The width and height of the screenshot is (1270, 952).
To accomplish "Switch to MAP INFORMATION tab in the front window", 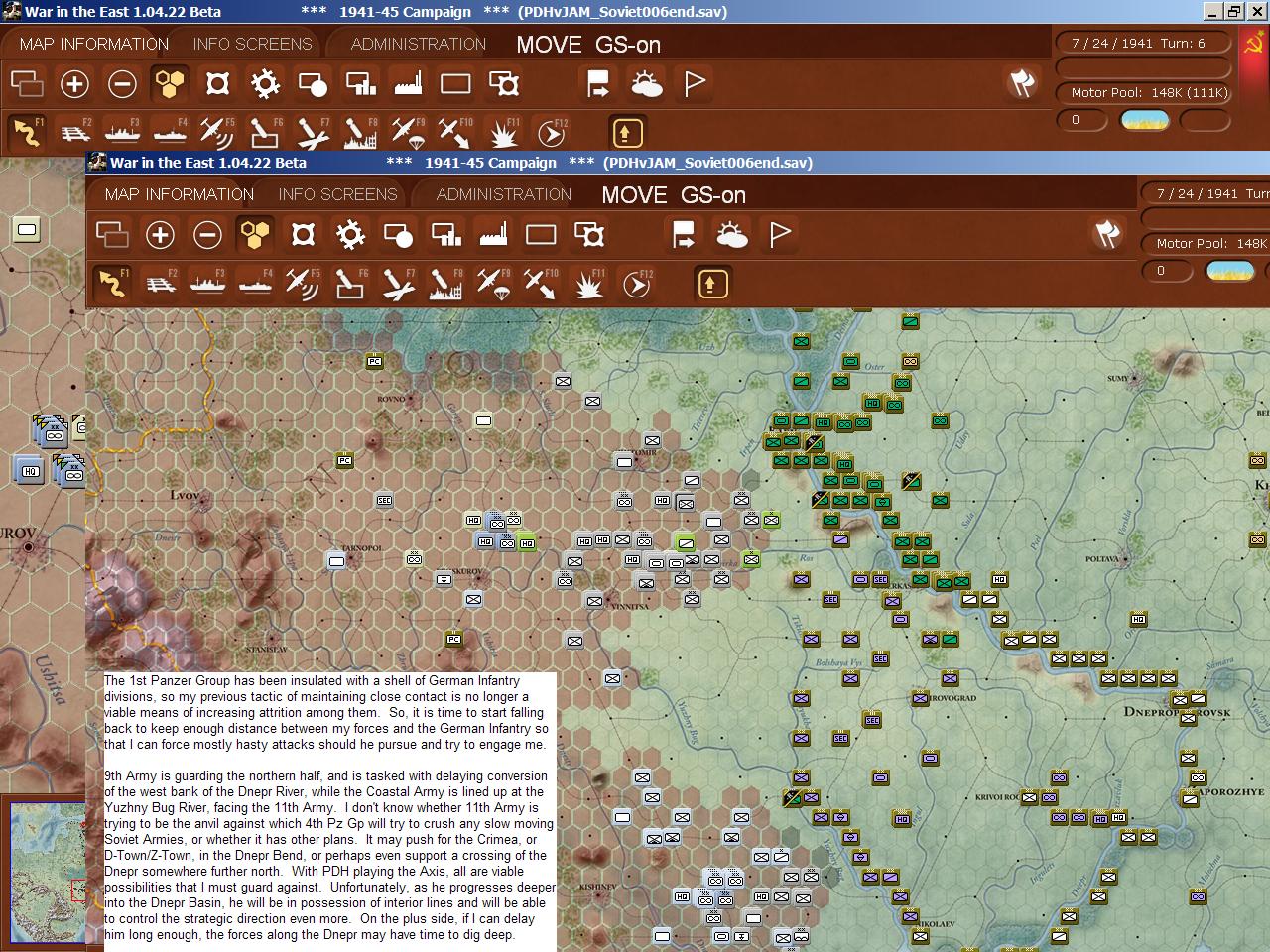I will [x=180, y=194].
